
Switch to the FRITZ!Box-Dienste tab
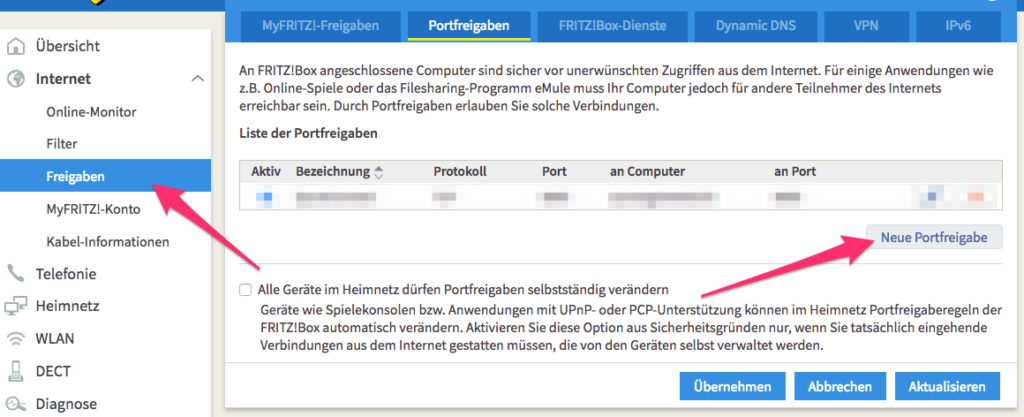point(612,23)
